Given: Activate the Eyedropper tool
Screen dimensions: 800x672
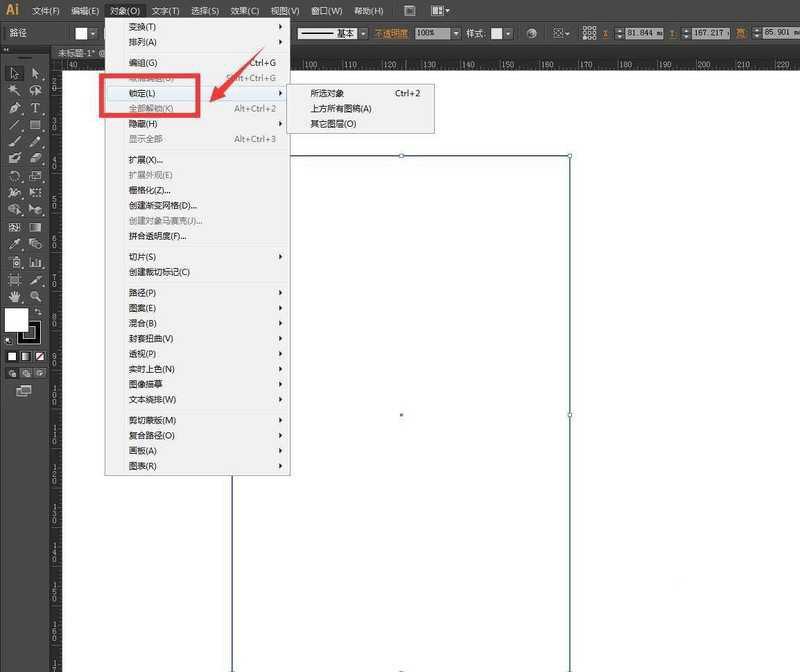Looking at the screenshot, I should [13, 245].
